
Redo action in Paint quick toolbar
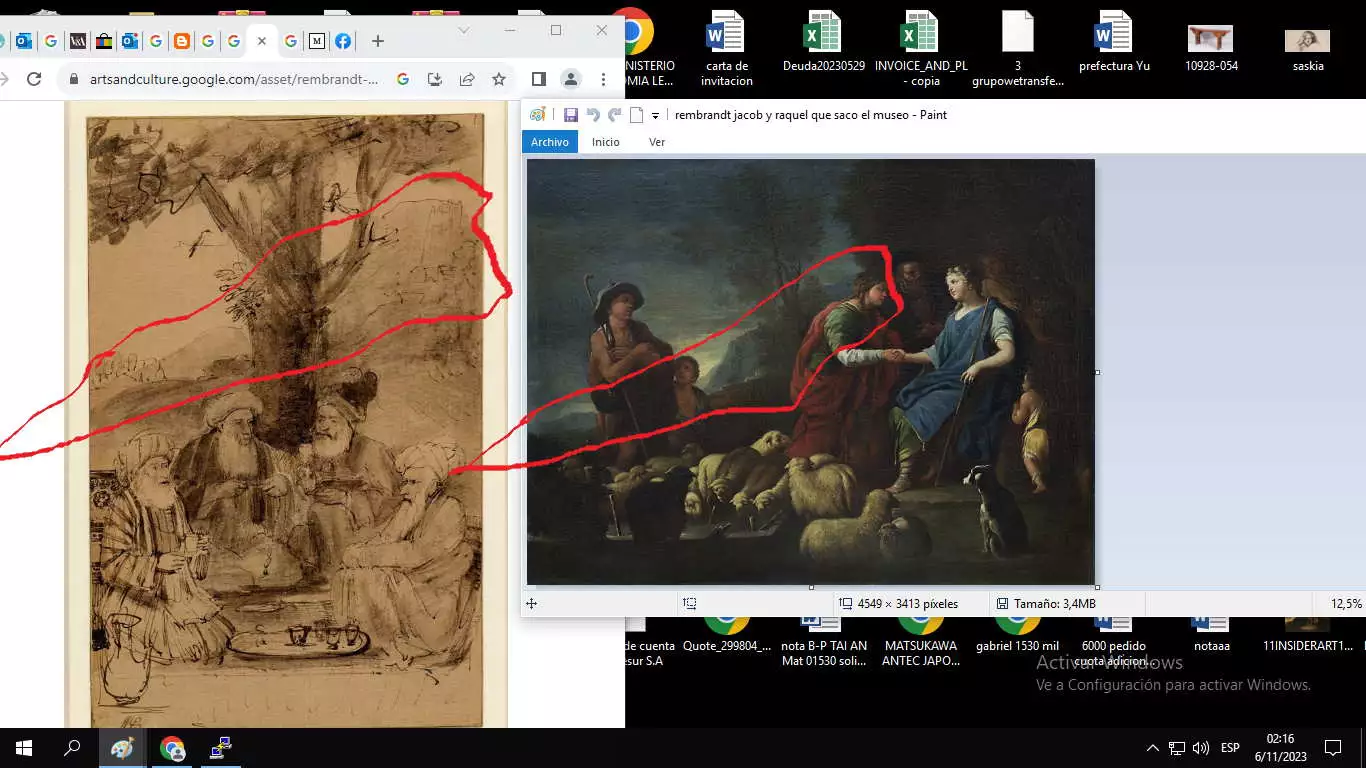pyautogui.click(x=615, y=115)
